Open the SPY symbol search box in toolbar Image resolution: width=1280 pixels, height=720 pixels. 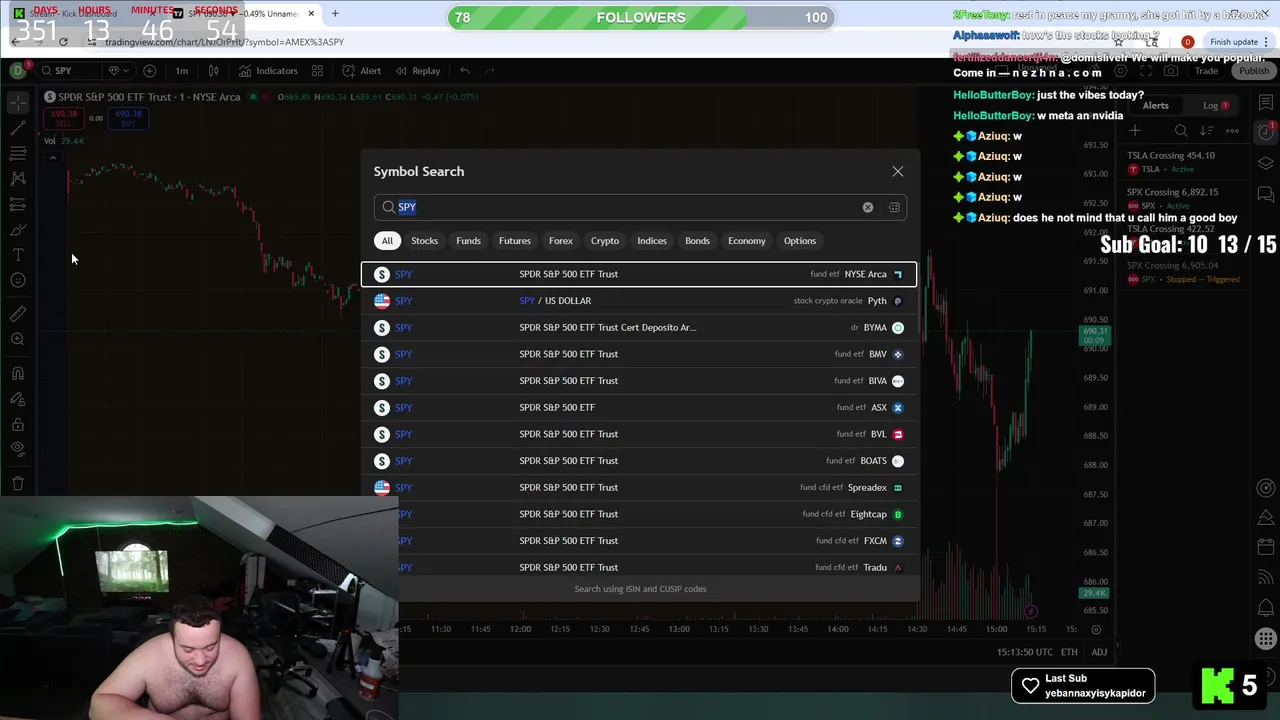(68, 71)
